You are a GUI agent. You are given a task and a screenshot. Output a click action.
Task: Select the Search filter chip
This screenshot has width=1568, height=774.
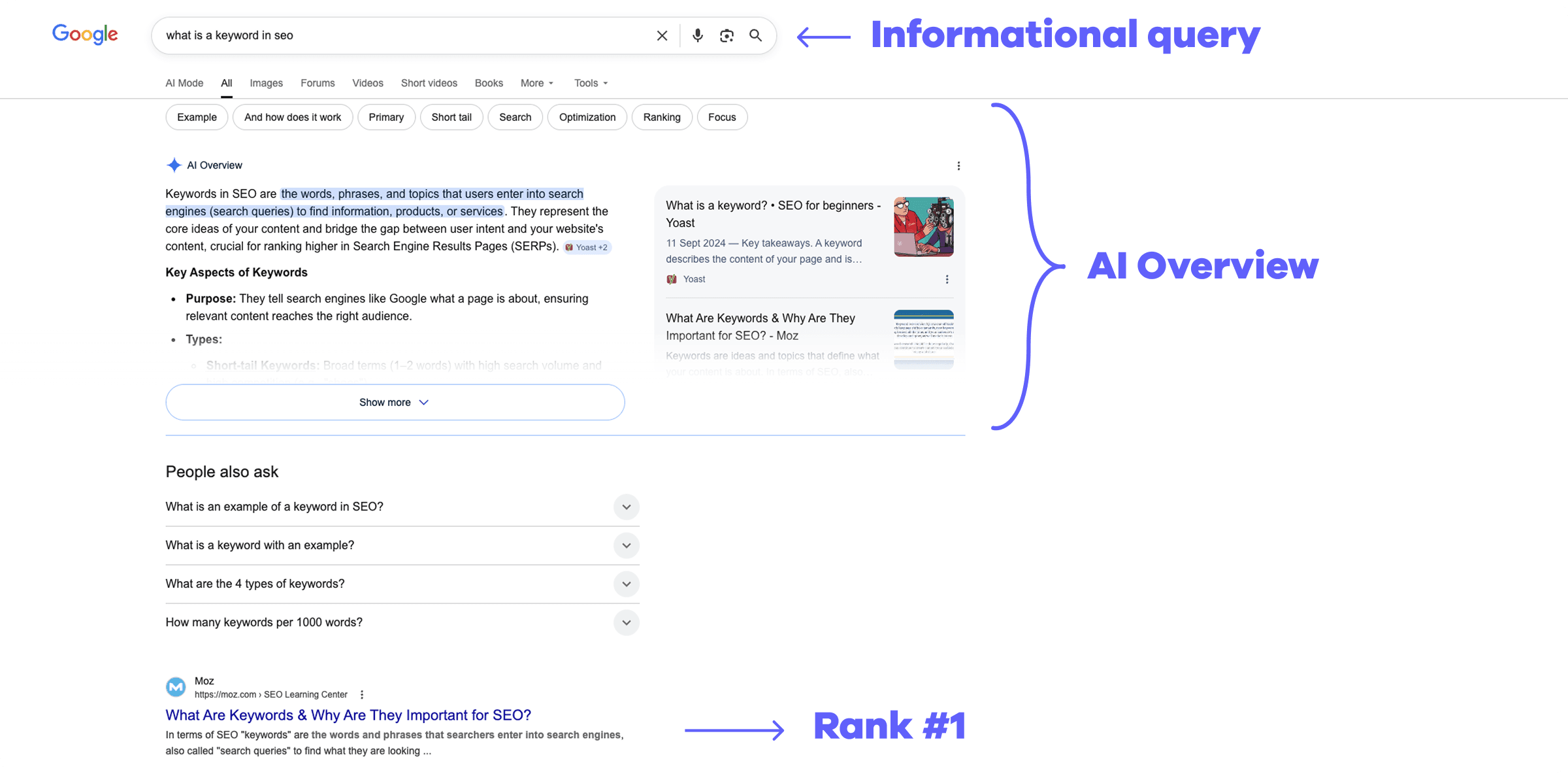coord(515,117)
